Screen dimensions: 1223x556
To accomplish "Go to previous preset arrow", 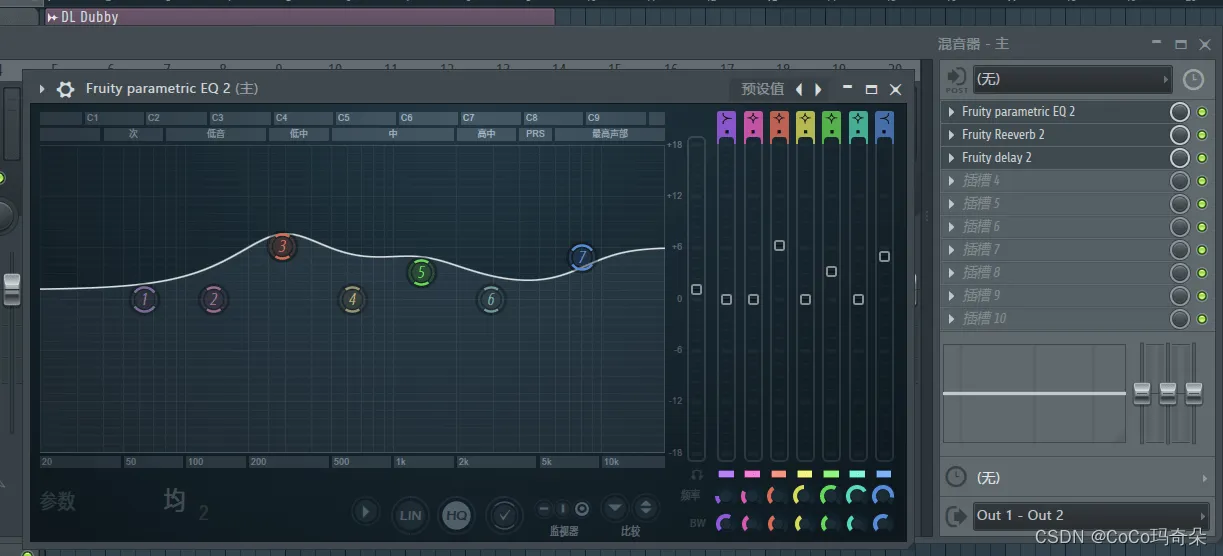I will coord(799,89).
